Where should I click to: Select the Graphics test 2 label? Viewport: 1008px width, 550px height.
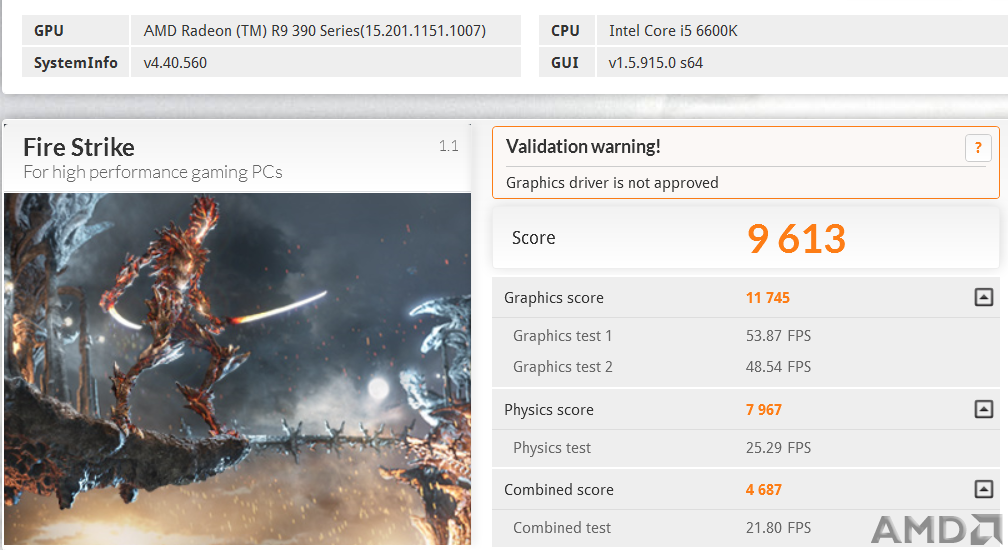[562, 366]
